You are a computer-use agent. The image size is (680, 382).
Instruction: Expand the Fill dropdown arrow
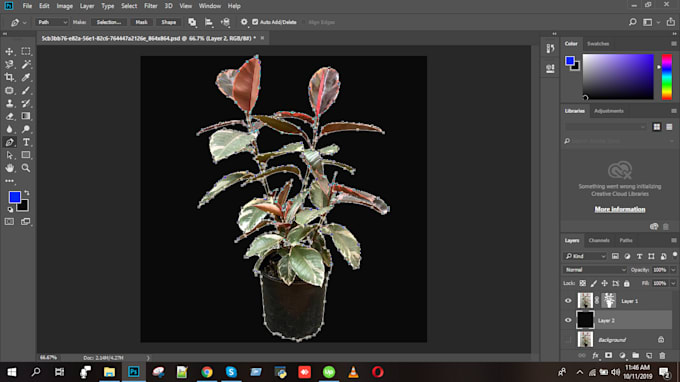coord(673,283)
